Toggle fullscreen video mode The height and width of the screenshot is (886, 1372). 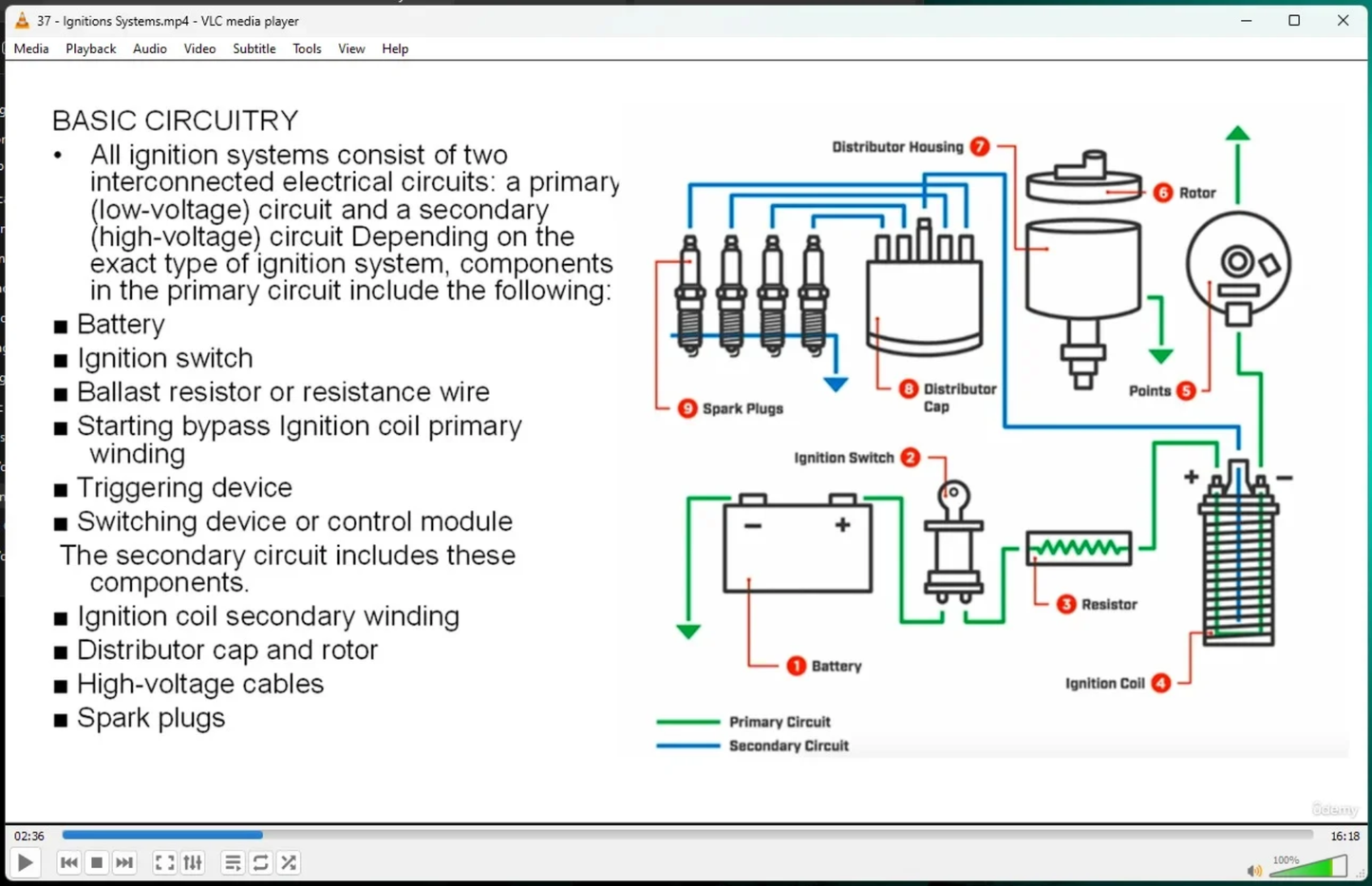pos(164,862)
